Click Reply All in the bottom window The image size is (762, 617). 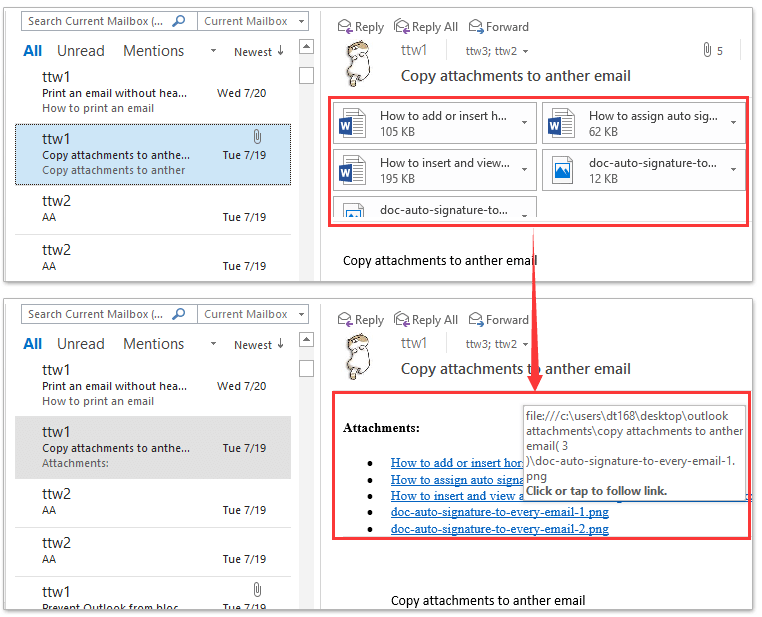(x=426, y=320)
